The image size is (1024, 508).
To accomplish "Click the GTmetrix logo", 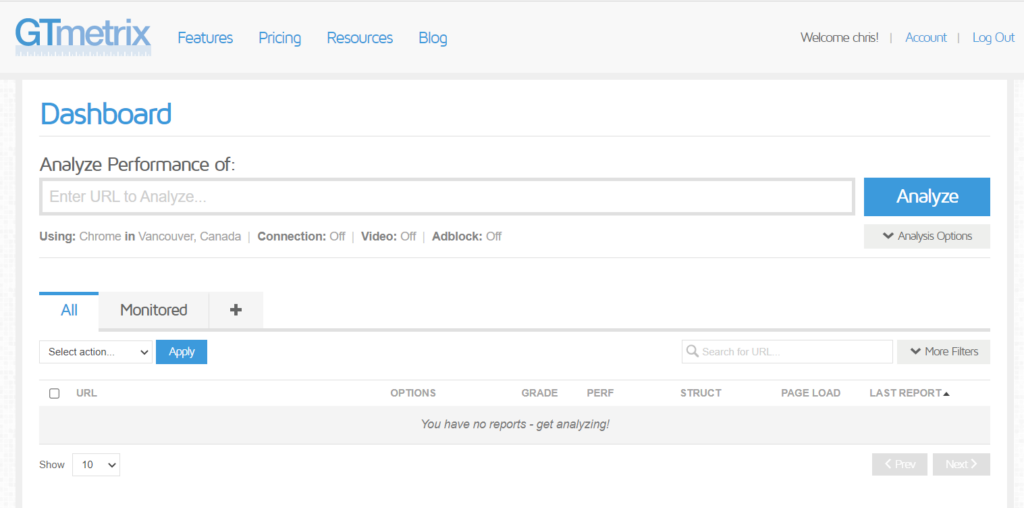I will pyautogui.click(x=83, y=37).
